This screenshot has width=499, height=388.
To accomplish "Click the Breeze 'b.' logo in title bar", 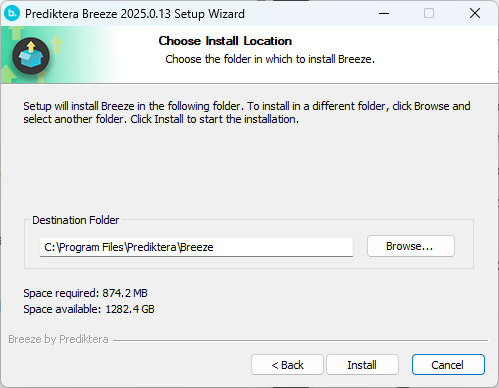I will tap(12, 13).
